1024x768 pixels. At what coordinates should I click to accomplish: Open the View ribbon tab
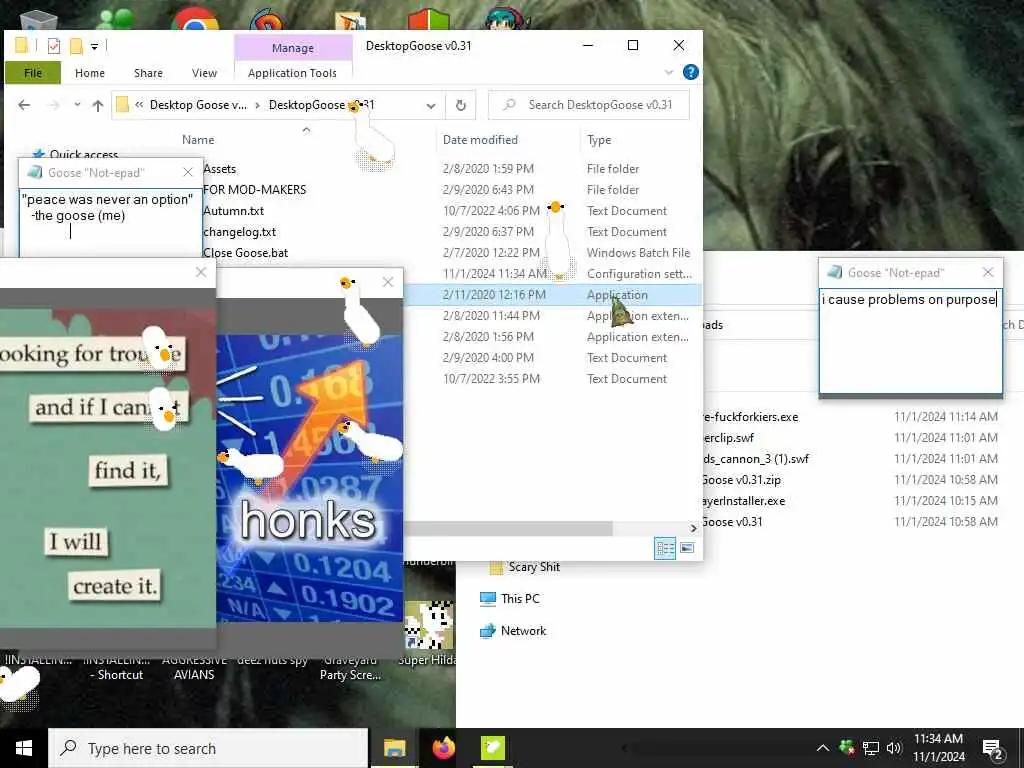point(204,72)
